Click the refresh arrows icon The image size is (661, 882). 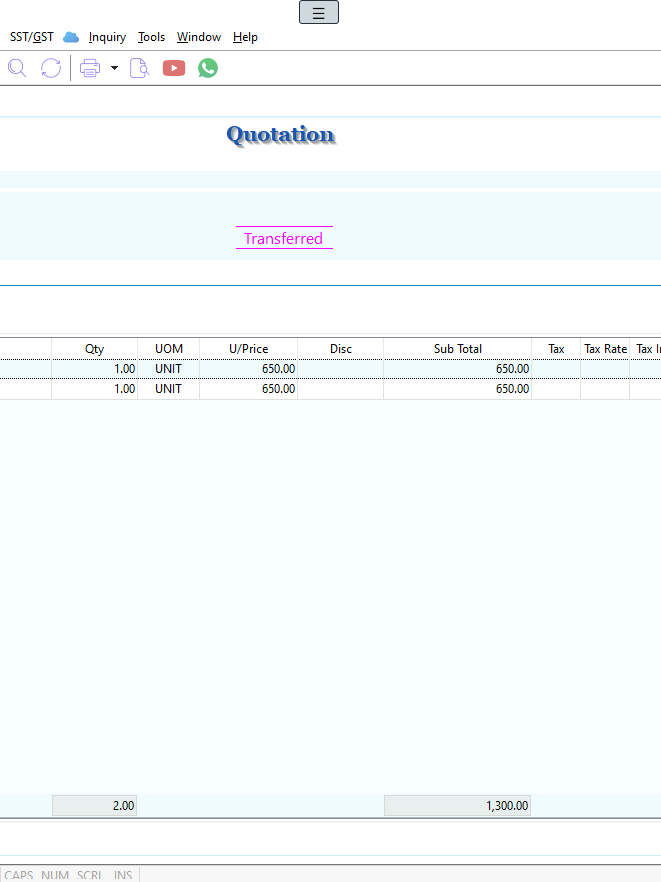click(x=51, y=68)
